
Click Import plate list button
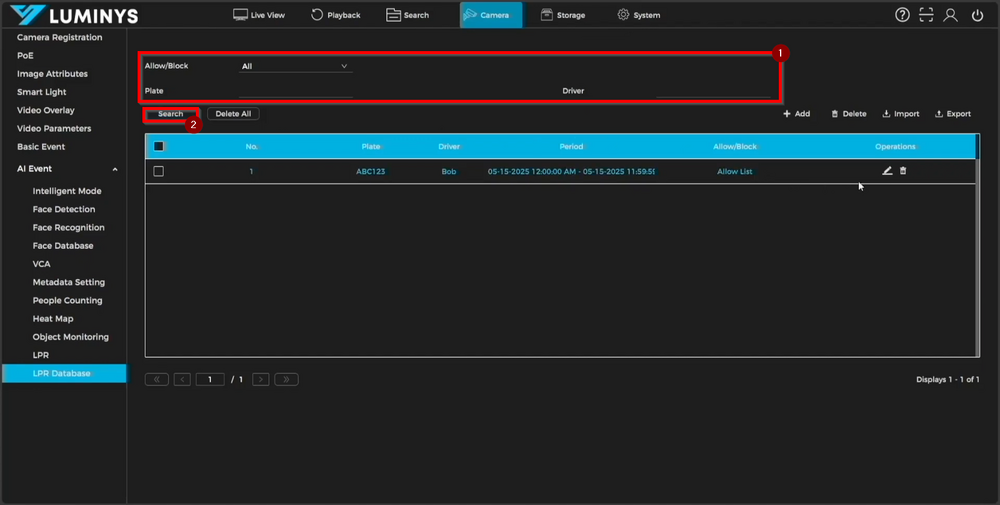coord(901,114)
